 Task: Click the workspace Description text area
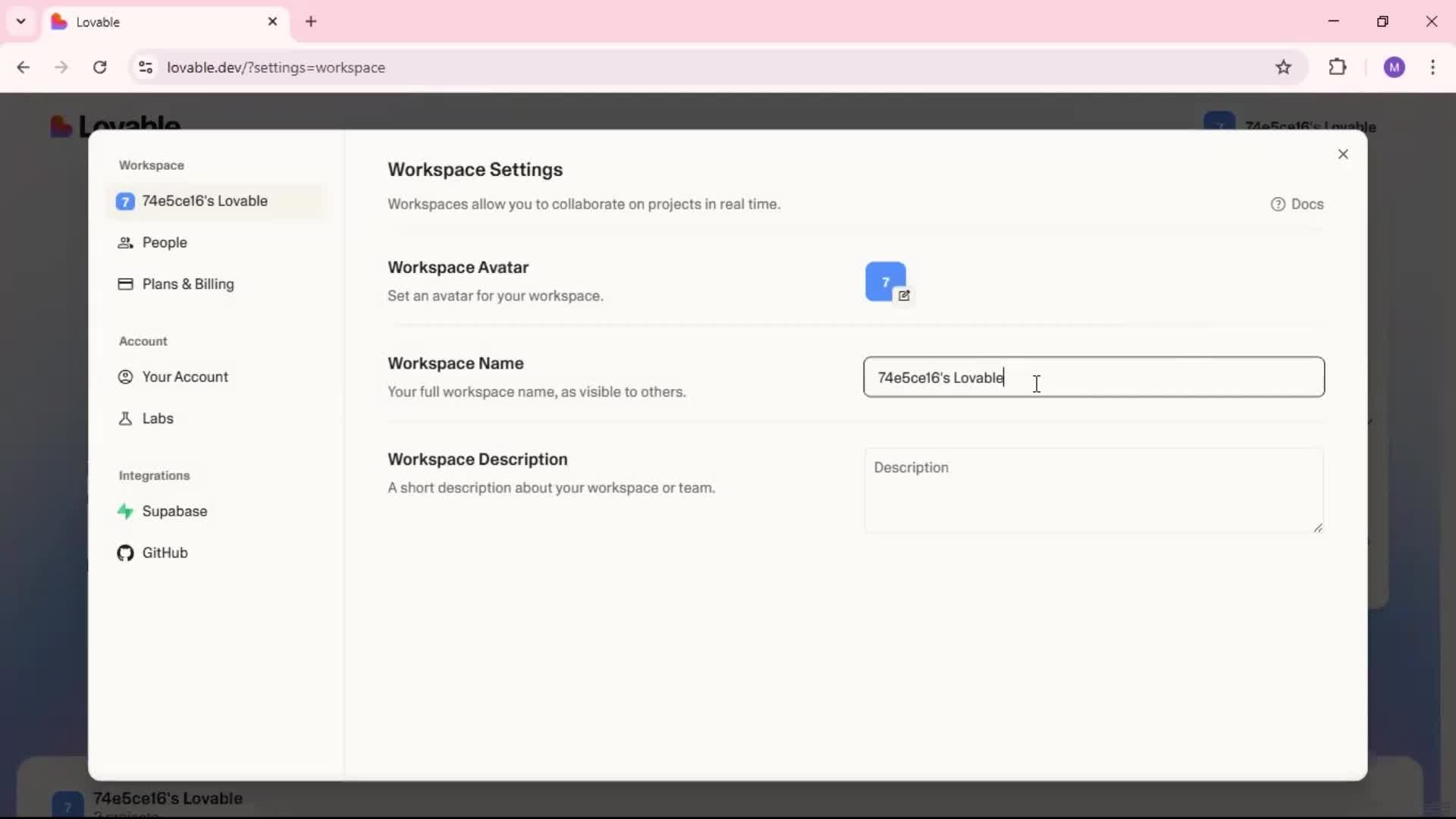tap(1094, 490)
